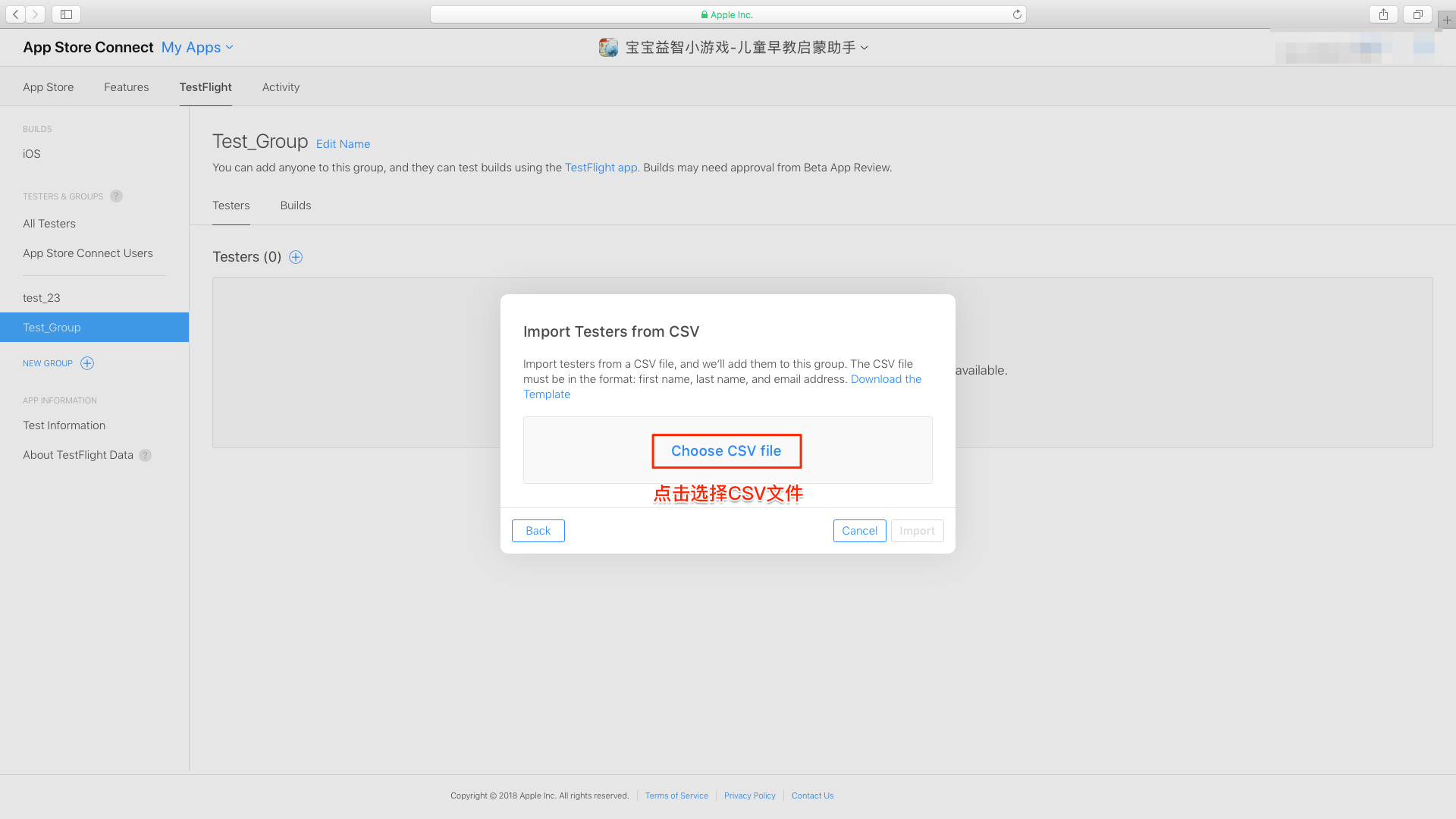Select the Testers sub-tab

pos(231,206)
